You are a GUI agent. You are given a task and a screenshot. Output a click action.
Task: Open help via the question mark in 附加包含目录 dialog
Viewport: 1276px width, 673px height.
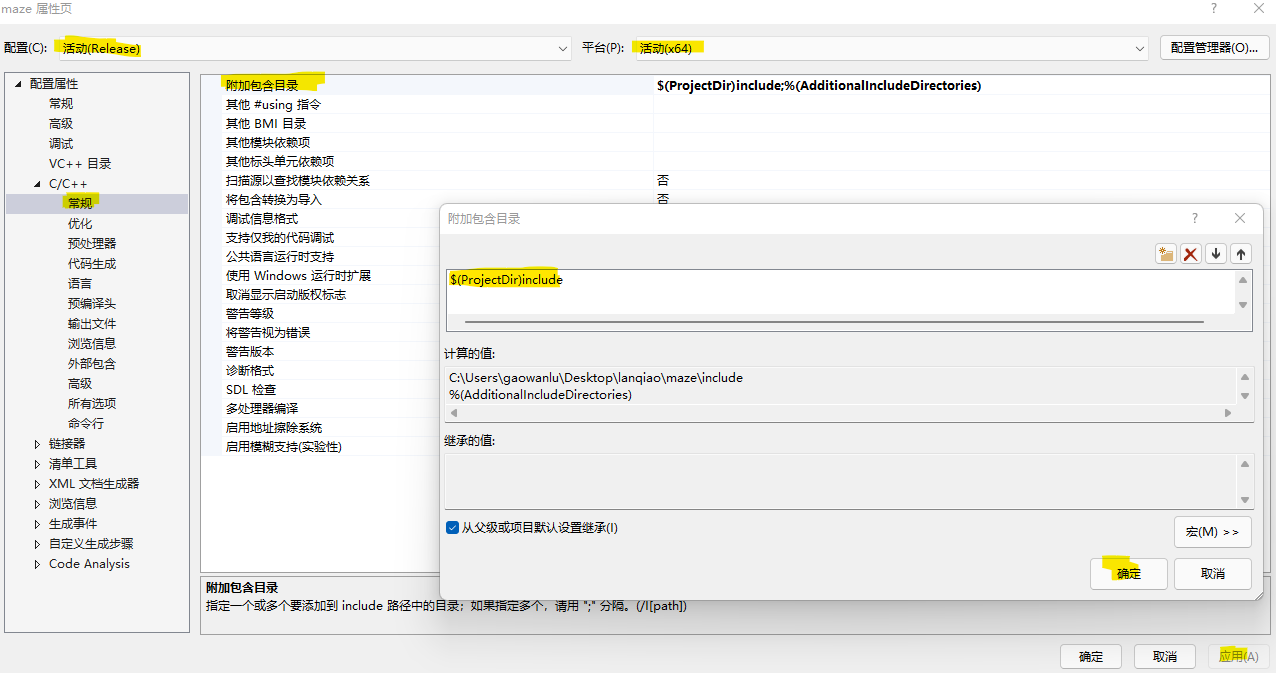[1194, 217]
